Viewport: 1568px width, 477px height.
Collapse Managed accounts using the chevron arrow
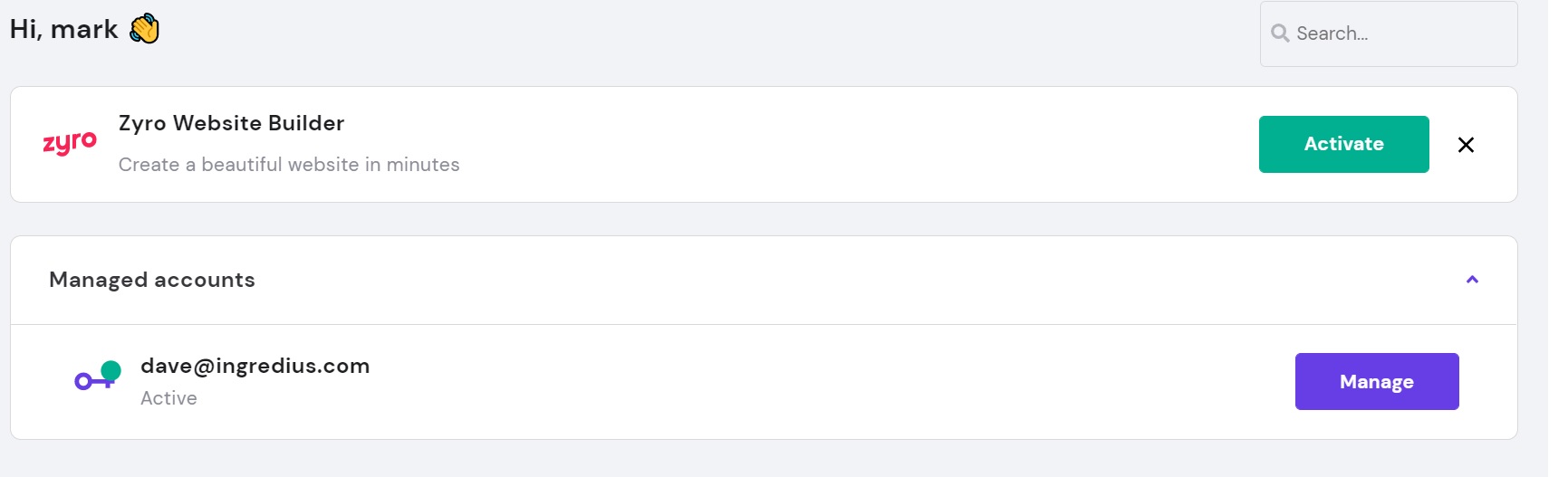(x=1472, y=280)
